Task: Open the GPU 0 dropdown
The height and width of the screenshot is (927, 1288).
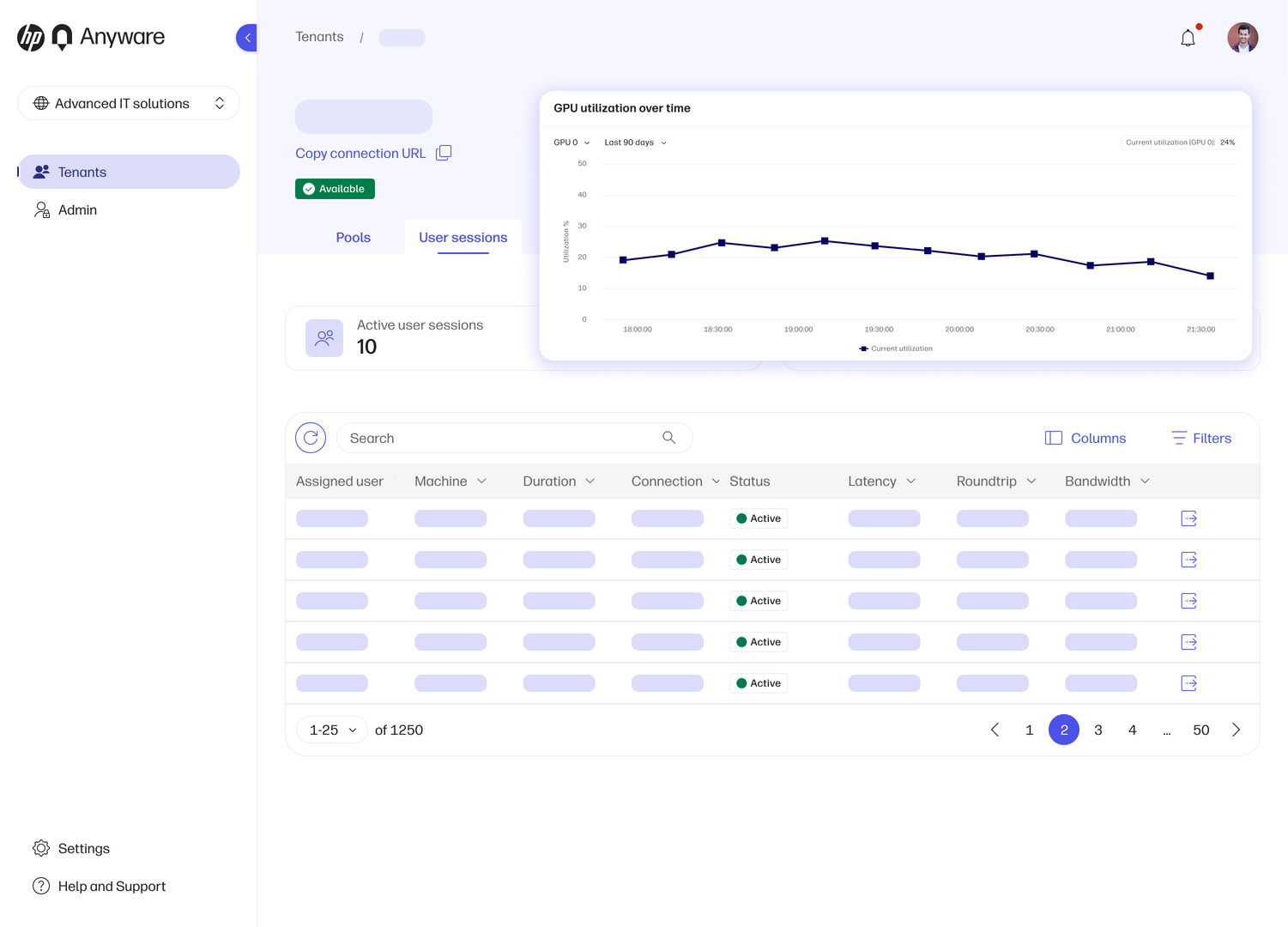Action: [571, 142]
